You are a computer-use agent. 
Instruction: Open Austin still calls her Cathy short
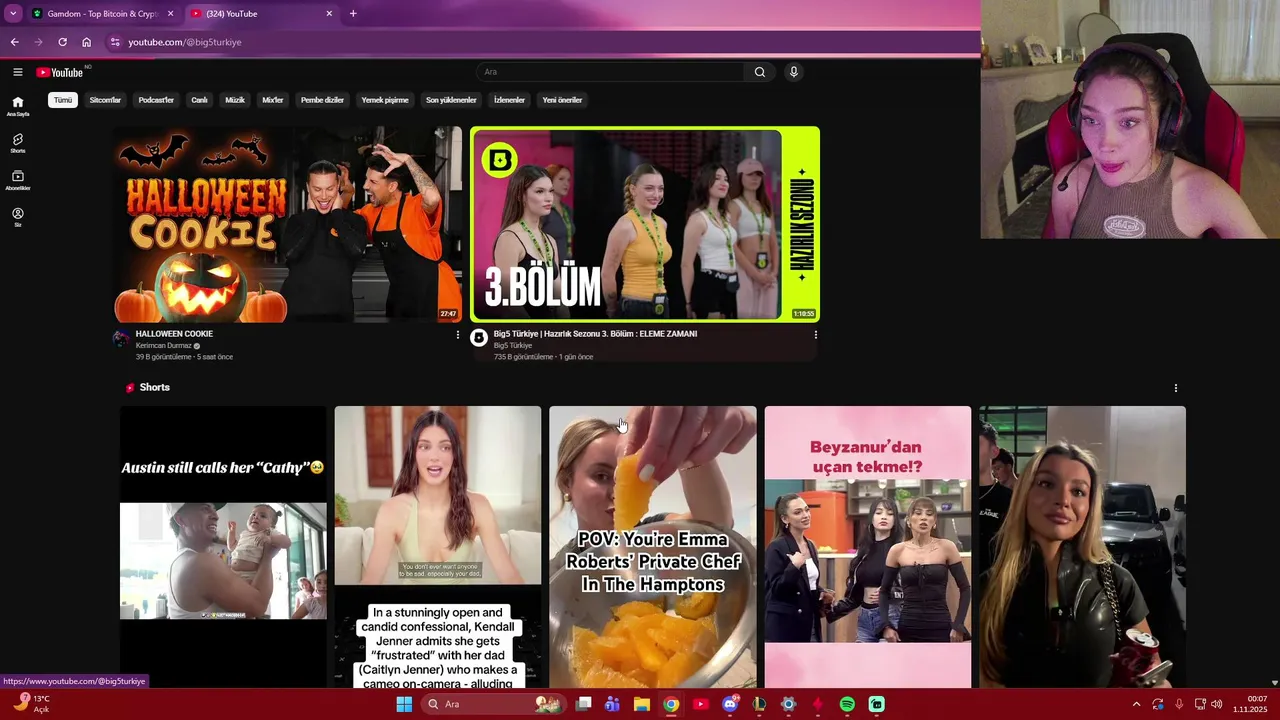[x=223, y=547]
